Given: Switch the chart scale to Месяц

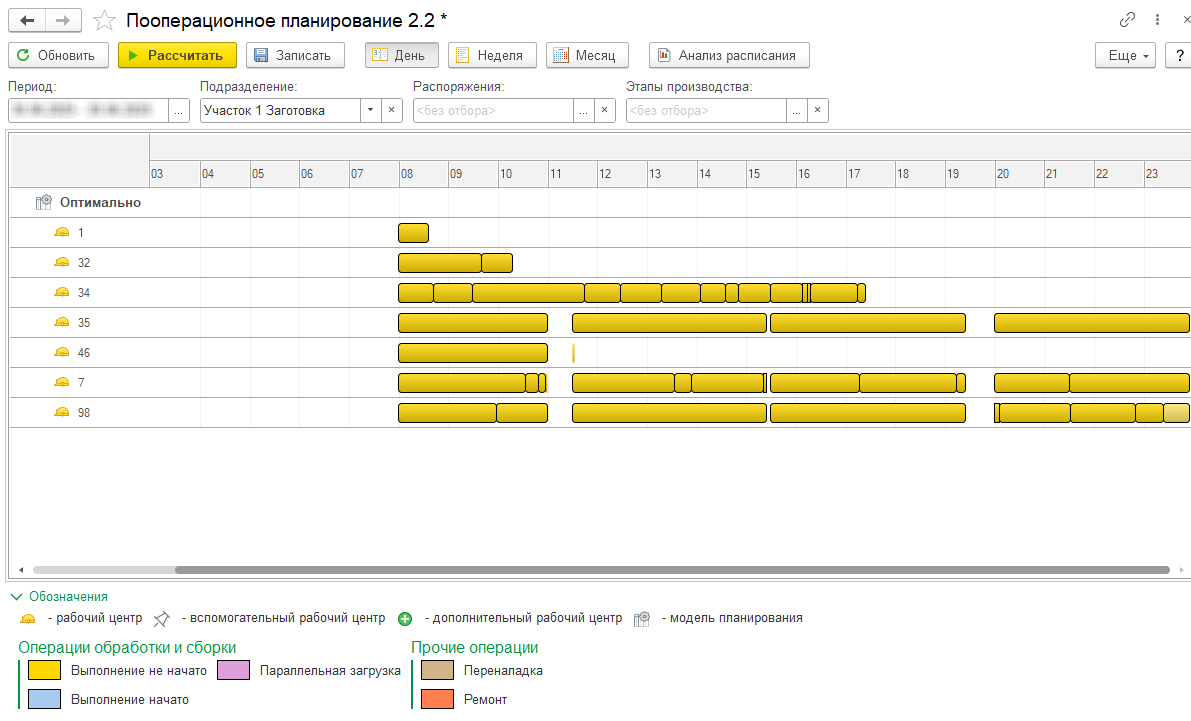Looking at the screenshot, I should [587, 55].
